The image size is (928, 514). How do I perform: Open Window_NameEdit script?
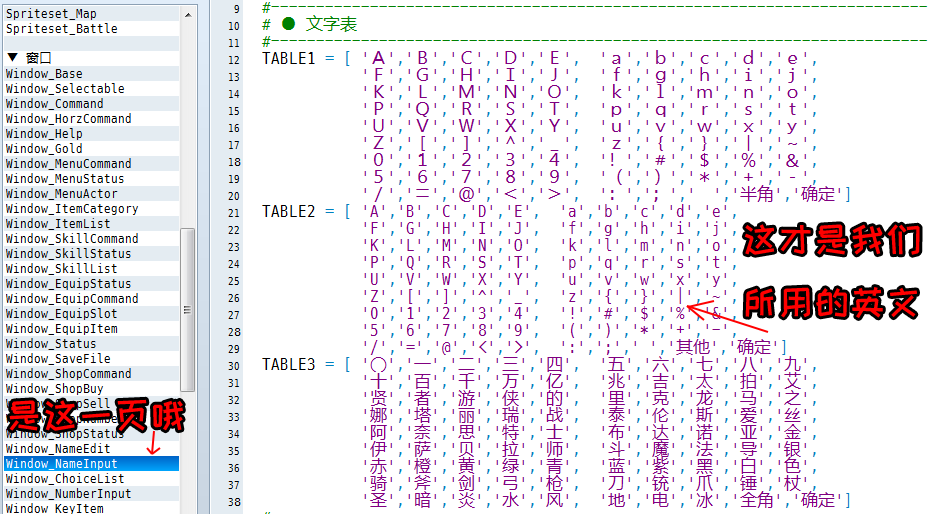[91, 449]
